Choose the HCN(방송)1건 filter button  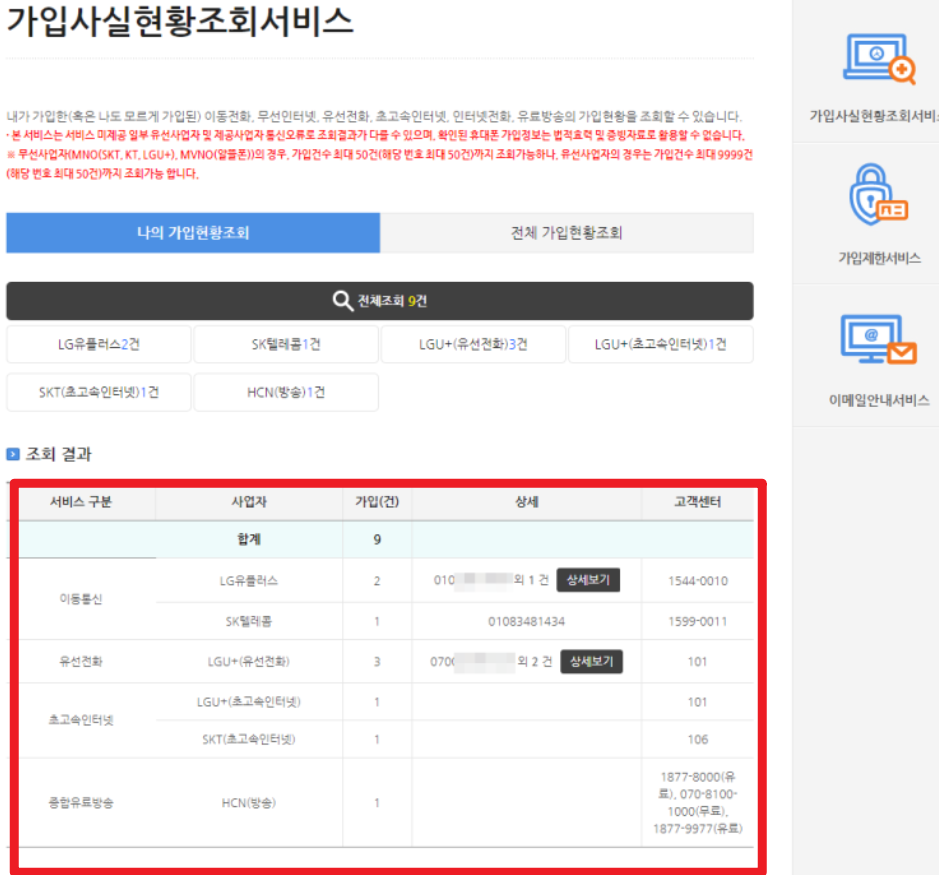point(287,392)
